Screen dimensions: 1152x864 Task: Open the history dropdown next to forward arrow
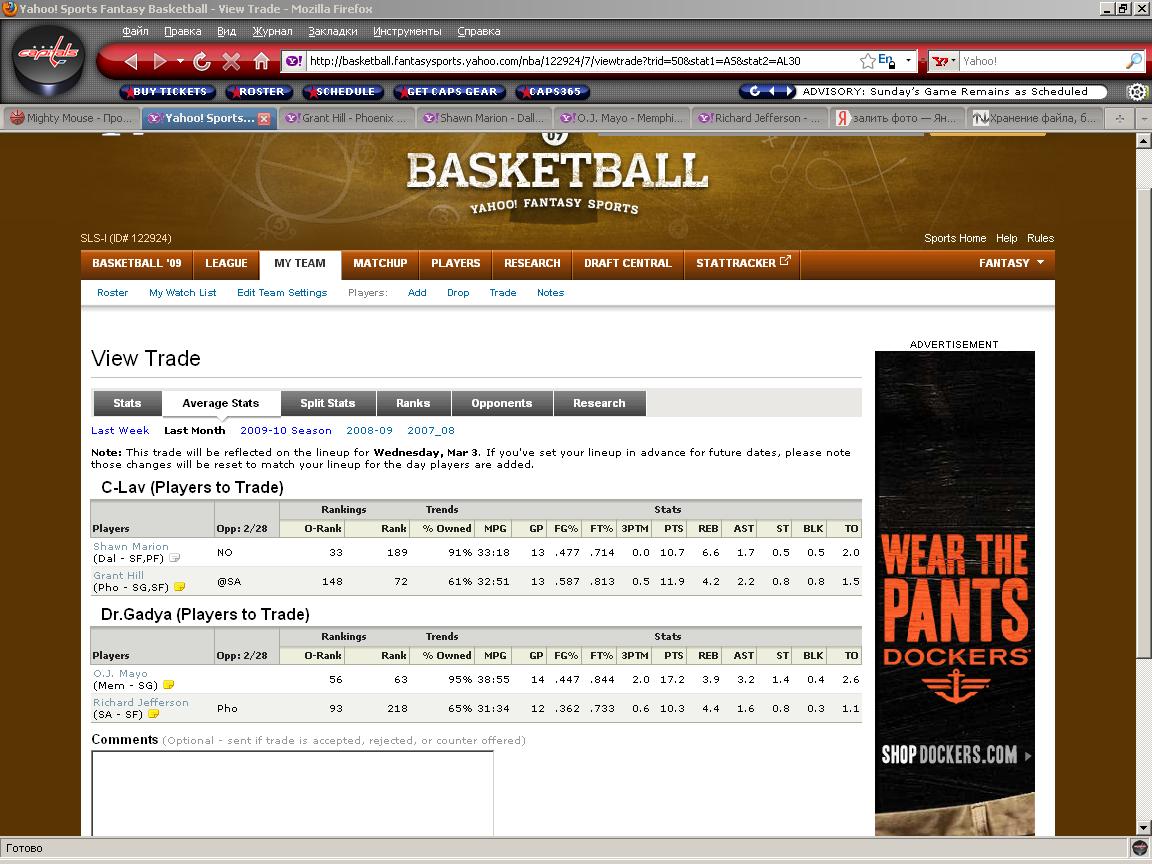click(180, 62)
